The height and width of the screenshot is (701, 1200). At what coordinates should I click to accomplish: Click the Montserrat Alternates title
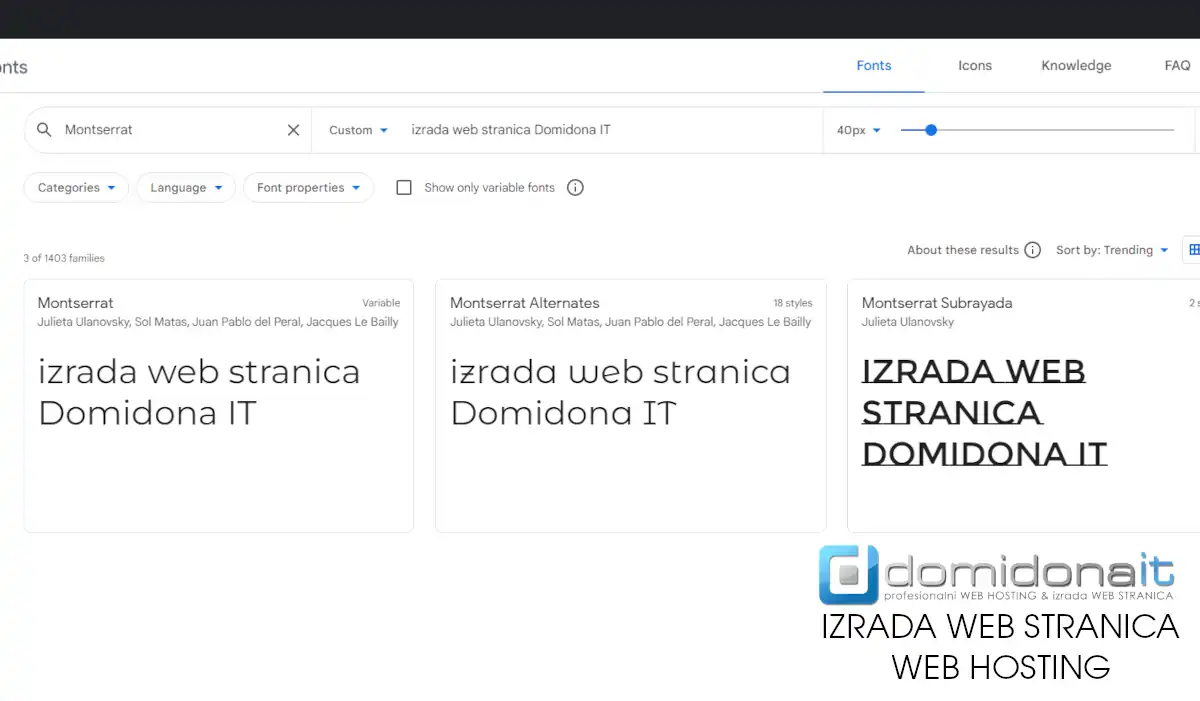click(x=525, y=303)
